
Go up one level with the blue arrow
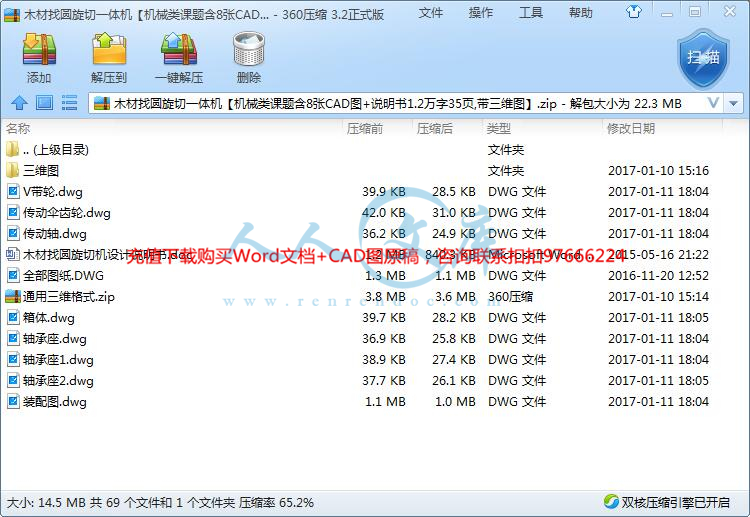point(19,103)
